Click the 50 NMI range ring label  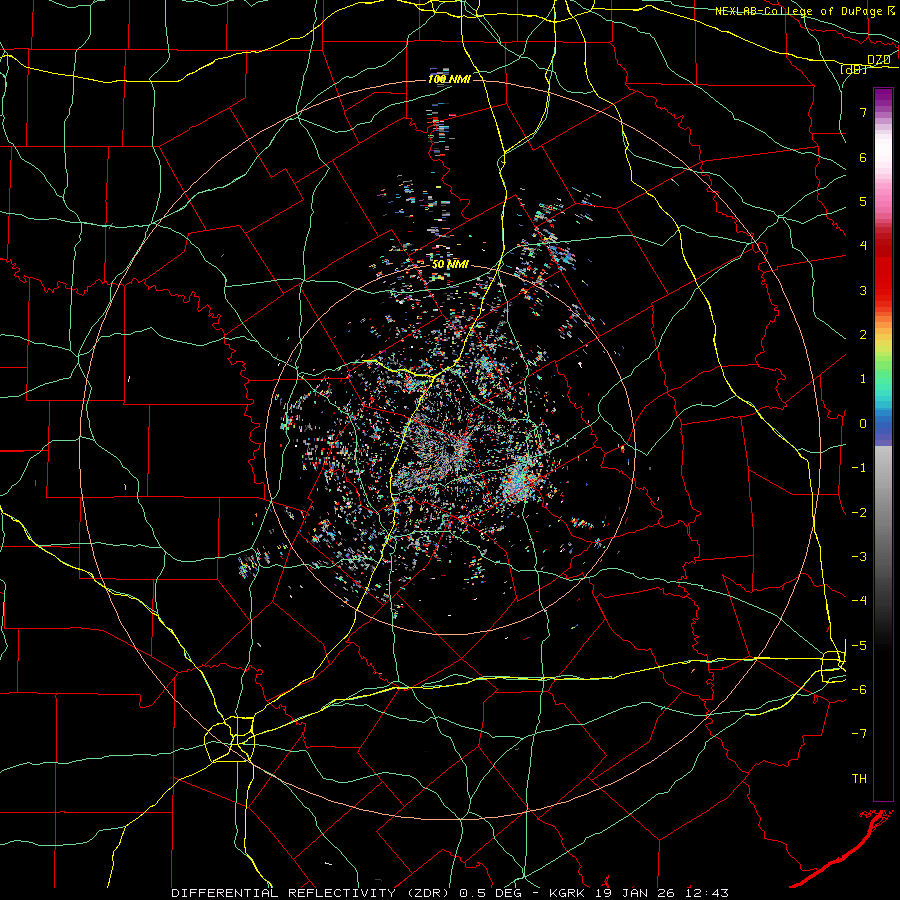click(450, 264)
